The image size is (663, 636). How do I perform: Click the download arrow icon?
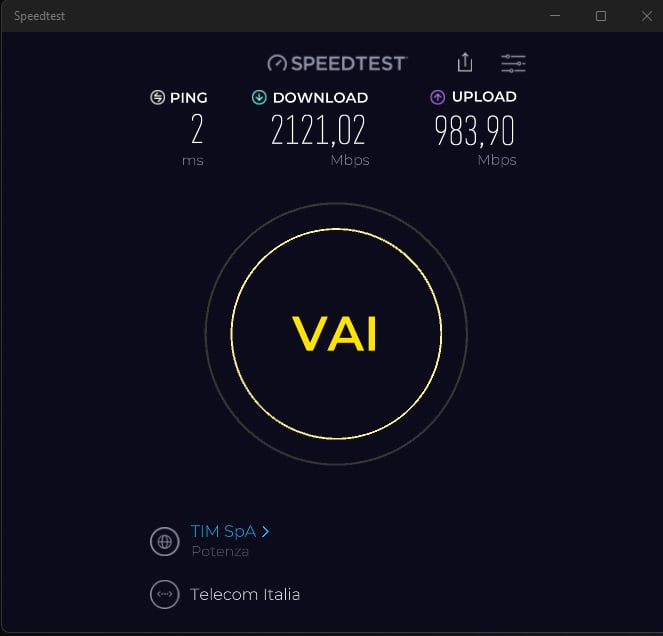pos(259,97)
